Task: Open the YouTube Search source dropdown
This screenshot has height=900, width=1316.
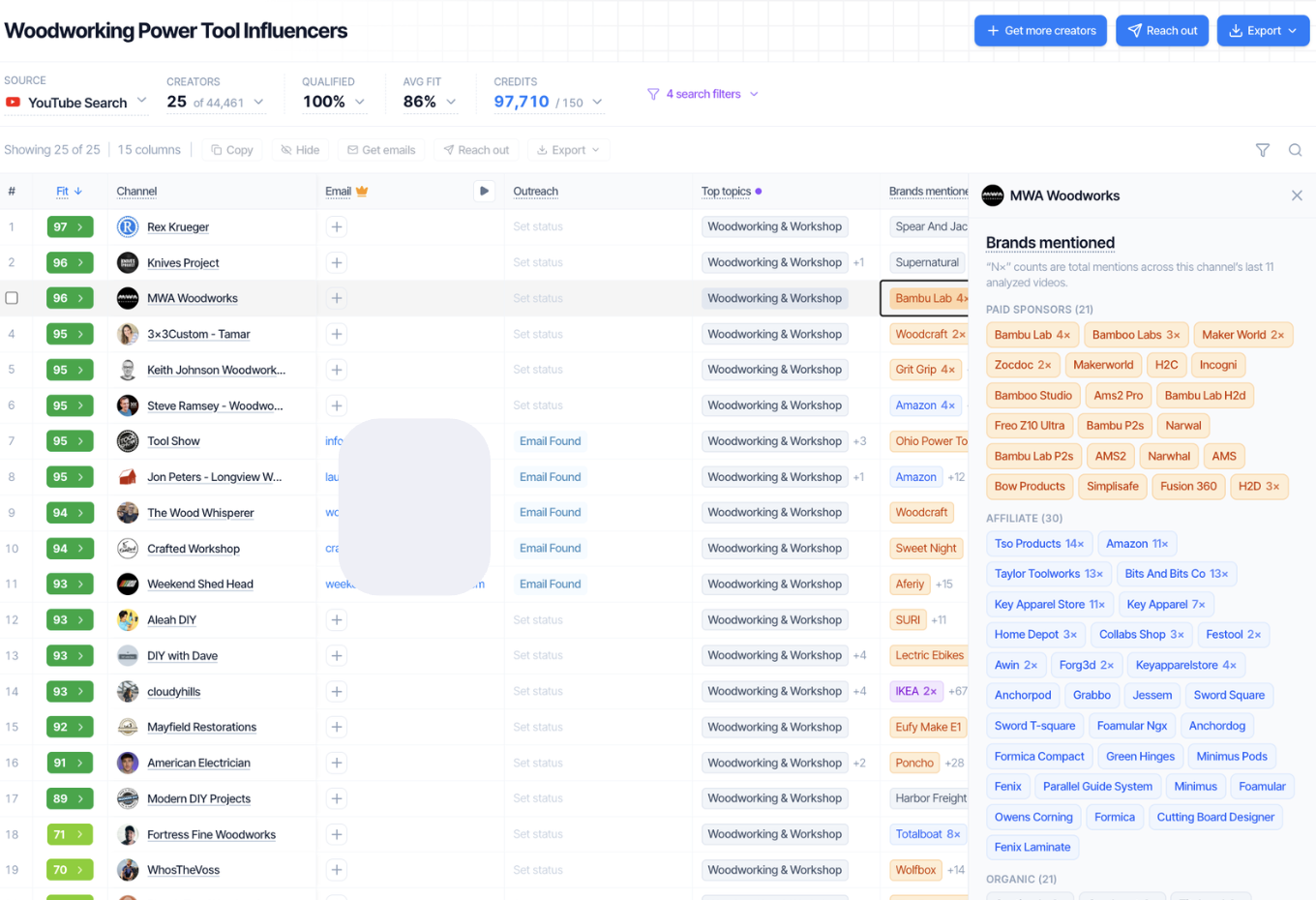Action: (x=76, y=102)
